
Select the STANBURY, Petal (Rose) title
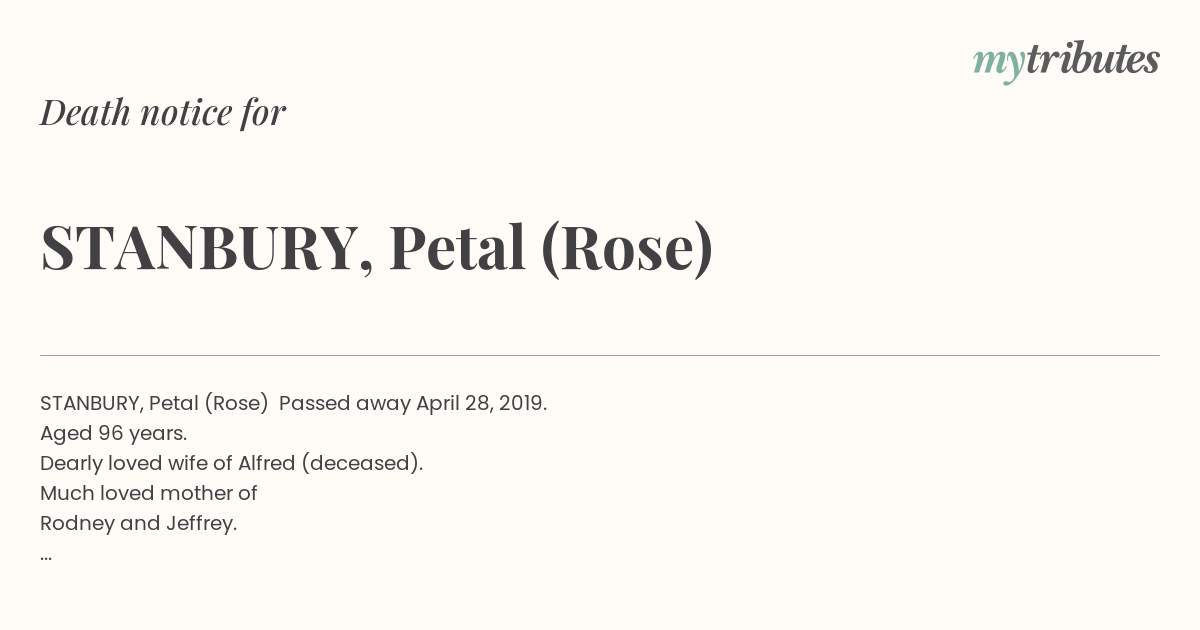tap(377, 248)
